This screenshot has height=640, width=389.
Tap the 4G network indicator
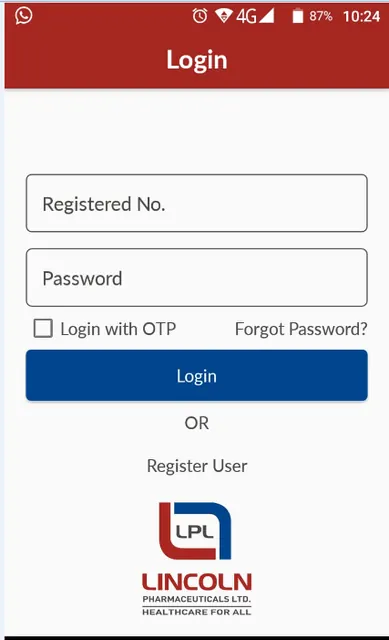coord(246,16)
